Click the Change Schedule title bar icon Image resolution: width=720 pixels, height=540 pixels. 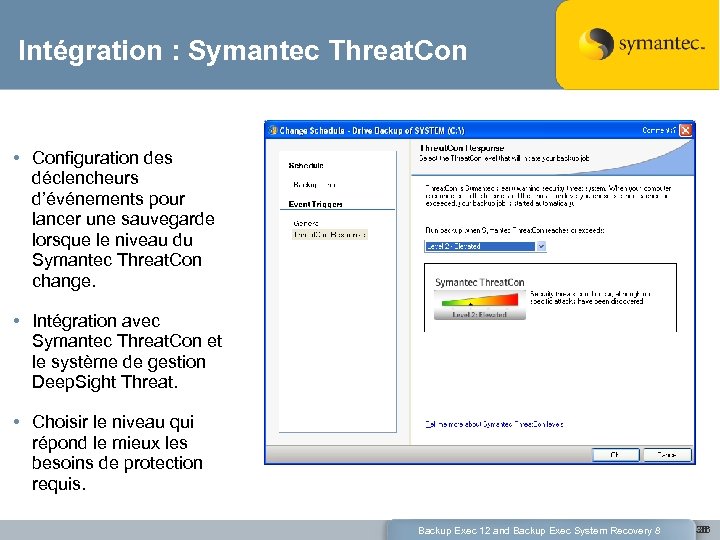(273, 130)
